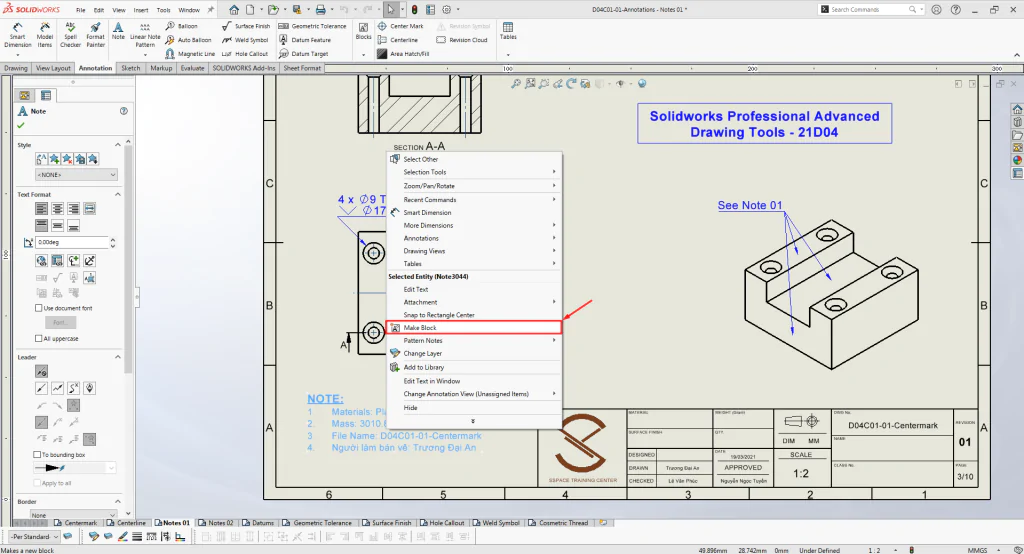Image resolution: width=1024 pixels, height=554 pixels.
Task: Expand the context menu bottom chevron
Action: pyautogui.click(x=473, y=421)
